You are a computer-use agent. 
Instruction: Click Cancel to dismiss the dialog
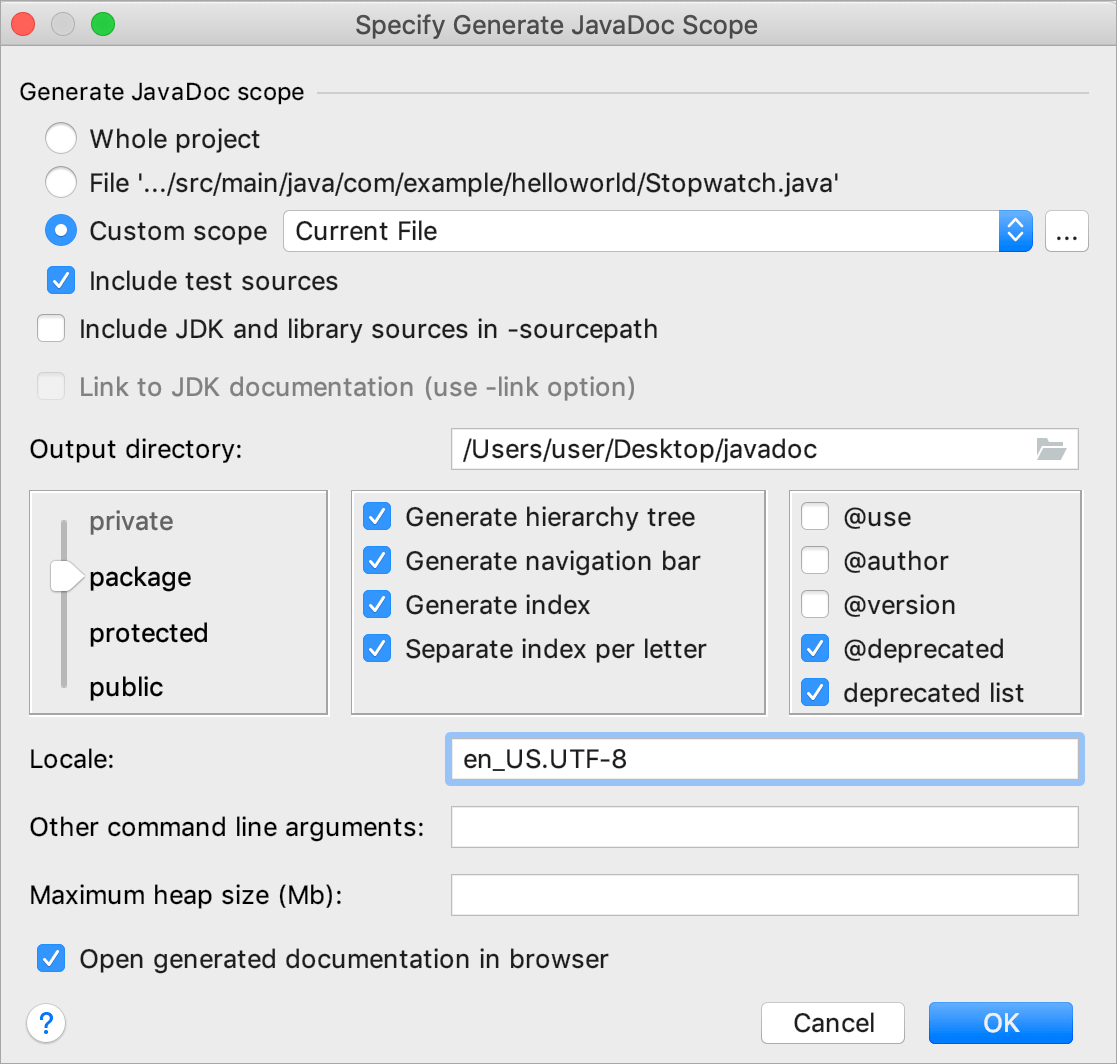point(833,1023)
